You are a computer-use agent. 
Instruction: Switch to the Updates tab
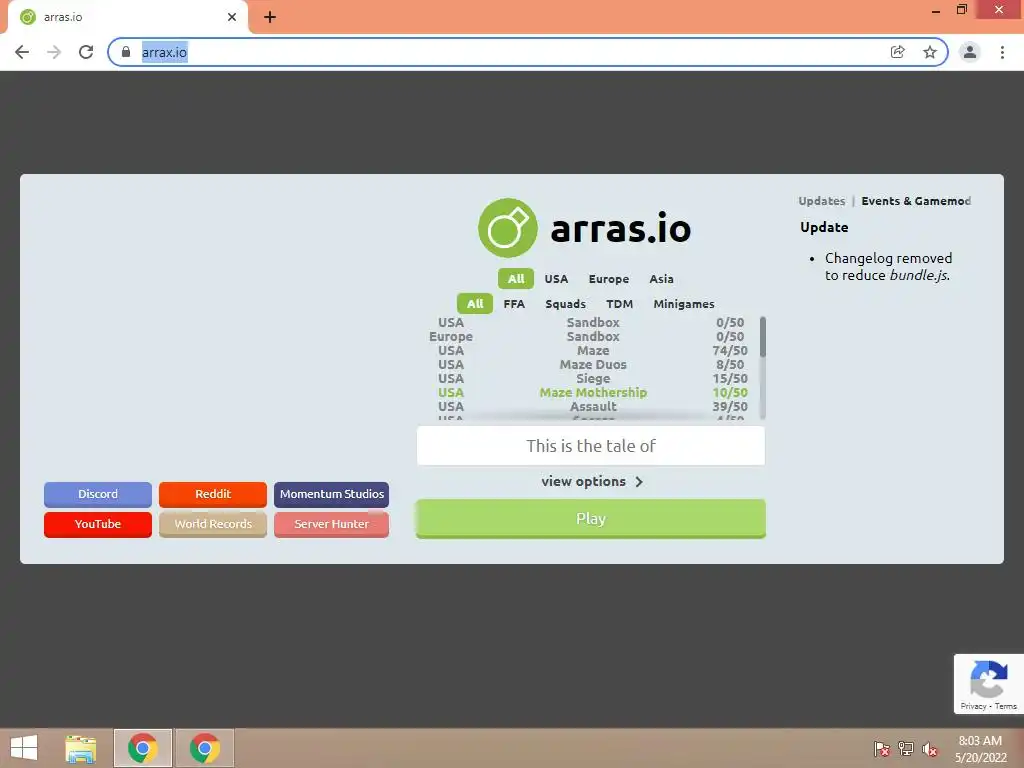point(822,201)
